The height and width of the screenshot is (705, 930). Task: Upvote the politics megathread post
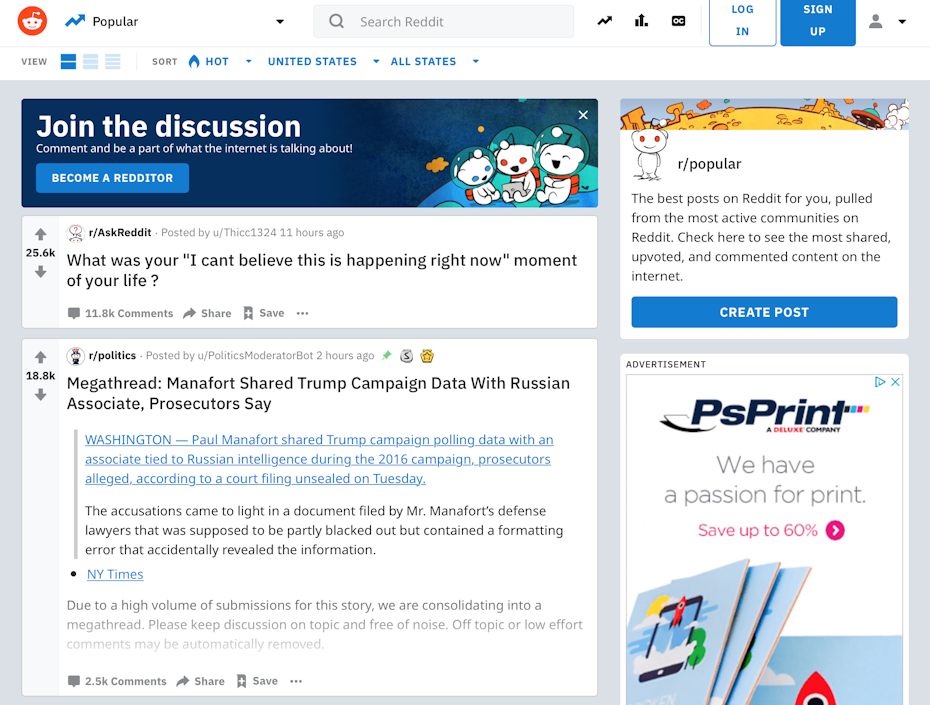tap(40, 358)
